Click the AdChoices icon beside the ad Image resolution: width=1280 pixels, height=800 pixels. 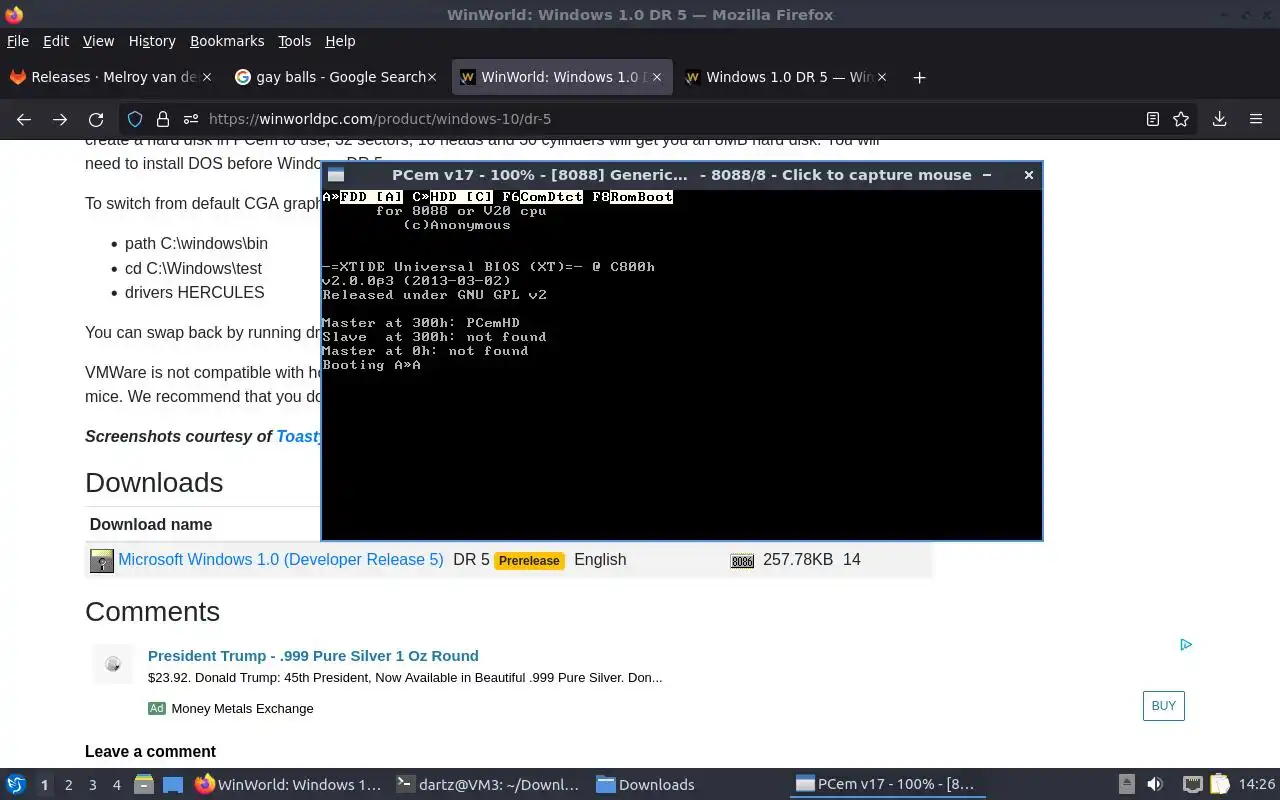[1186, 644]
